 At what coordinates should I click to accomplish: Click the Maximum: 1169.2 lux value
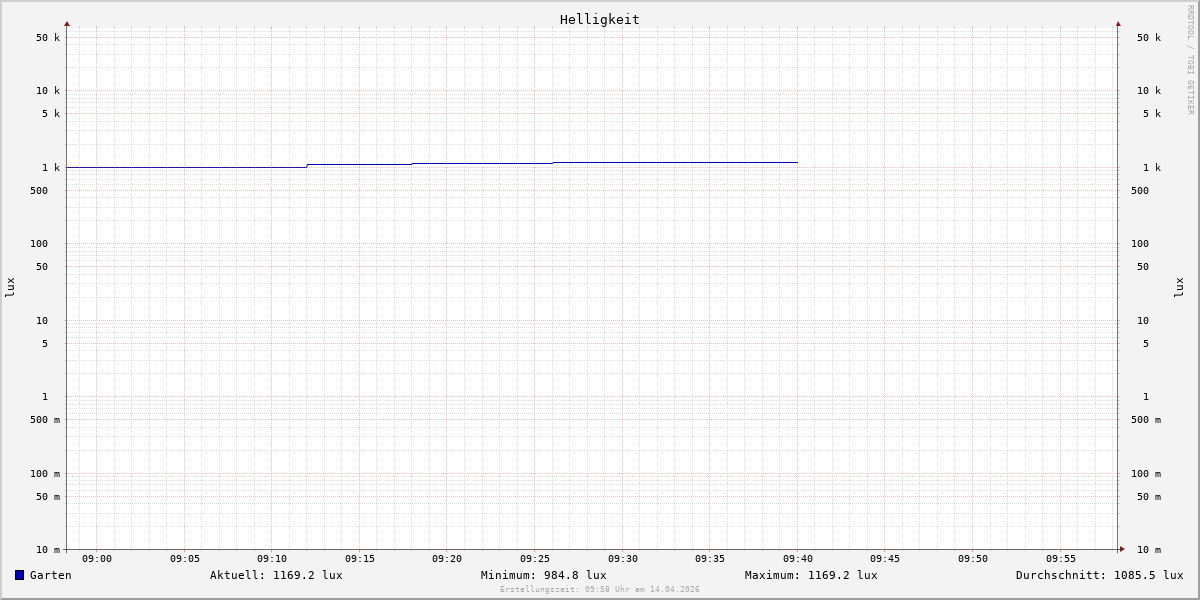click(x=811, y=575)
